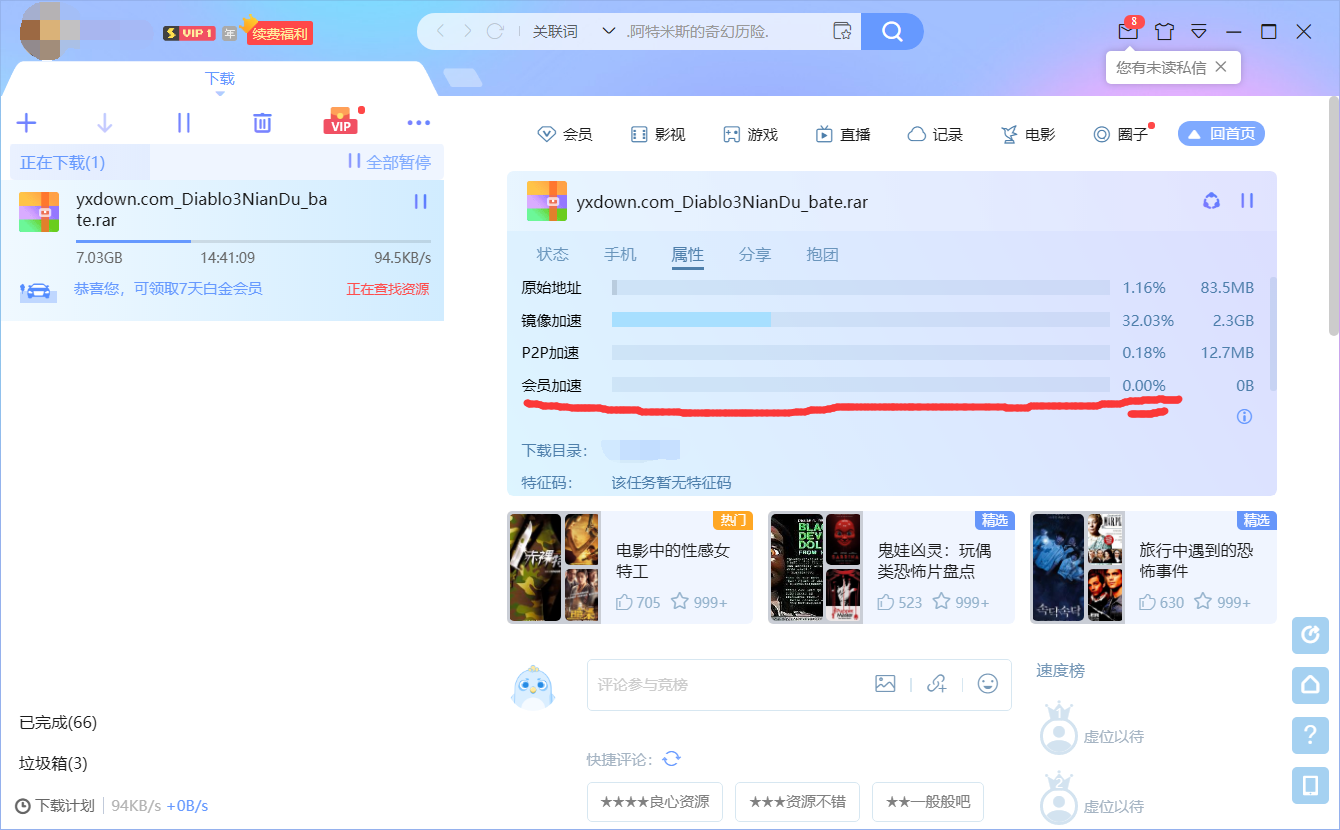Delete task with trash can icon
Screen dimensions: 1340x830
click(x=262, y=123)
